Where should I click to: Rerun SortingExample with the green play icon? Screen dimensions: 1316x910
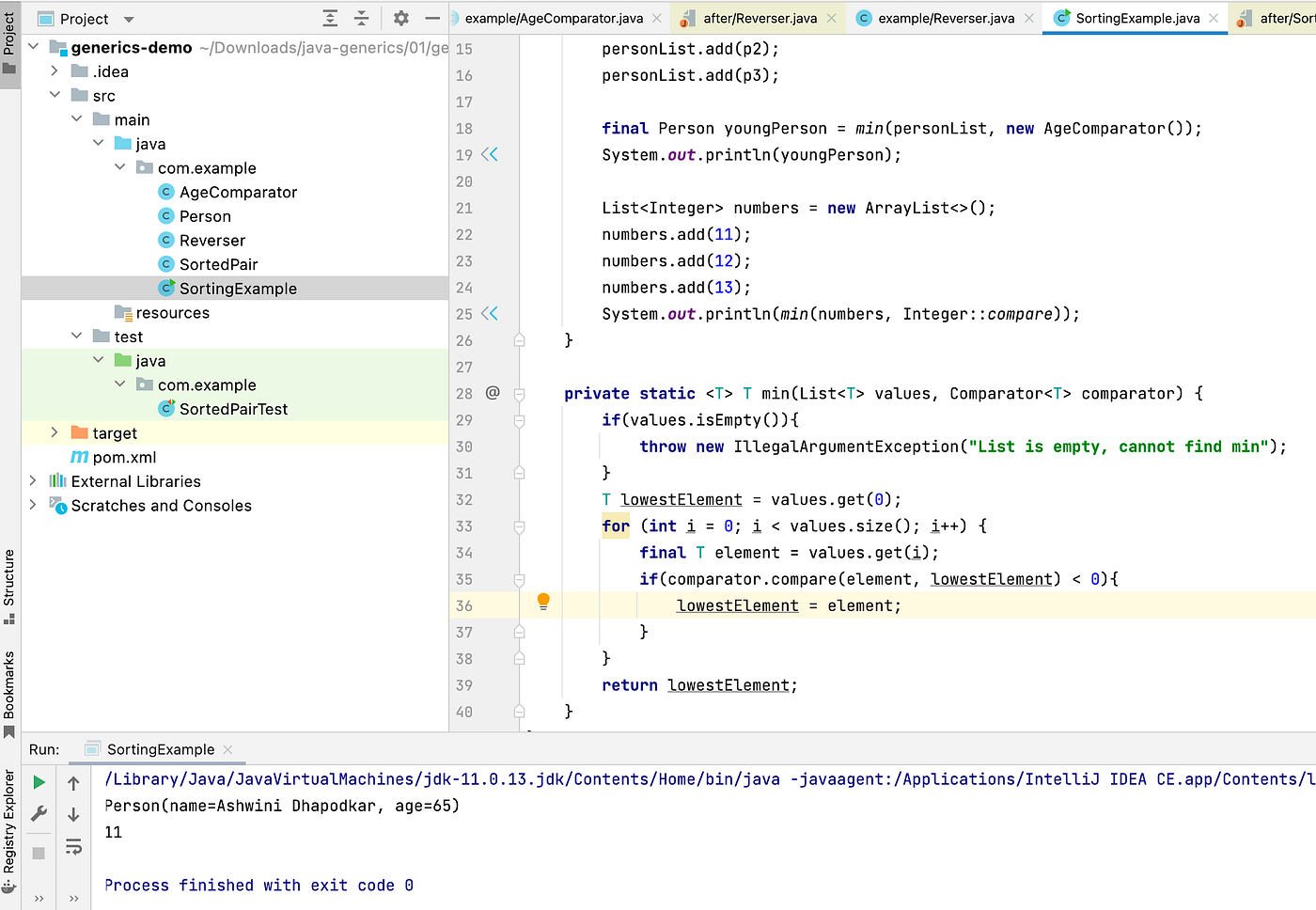click(38, 781)
